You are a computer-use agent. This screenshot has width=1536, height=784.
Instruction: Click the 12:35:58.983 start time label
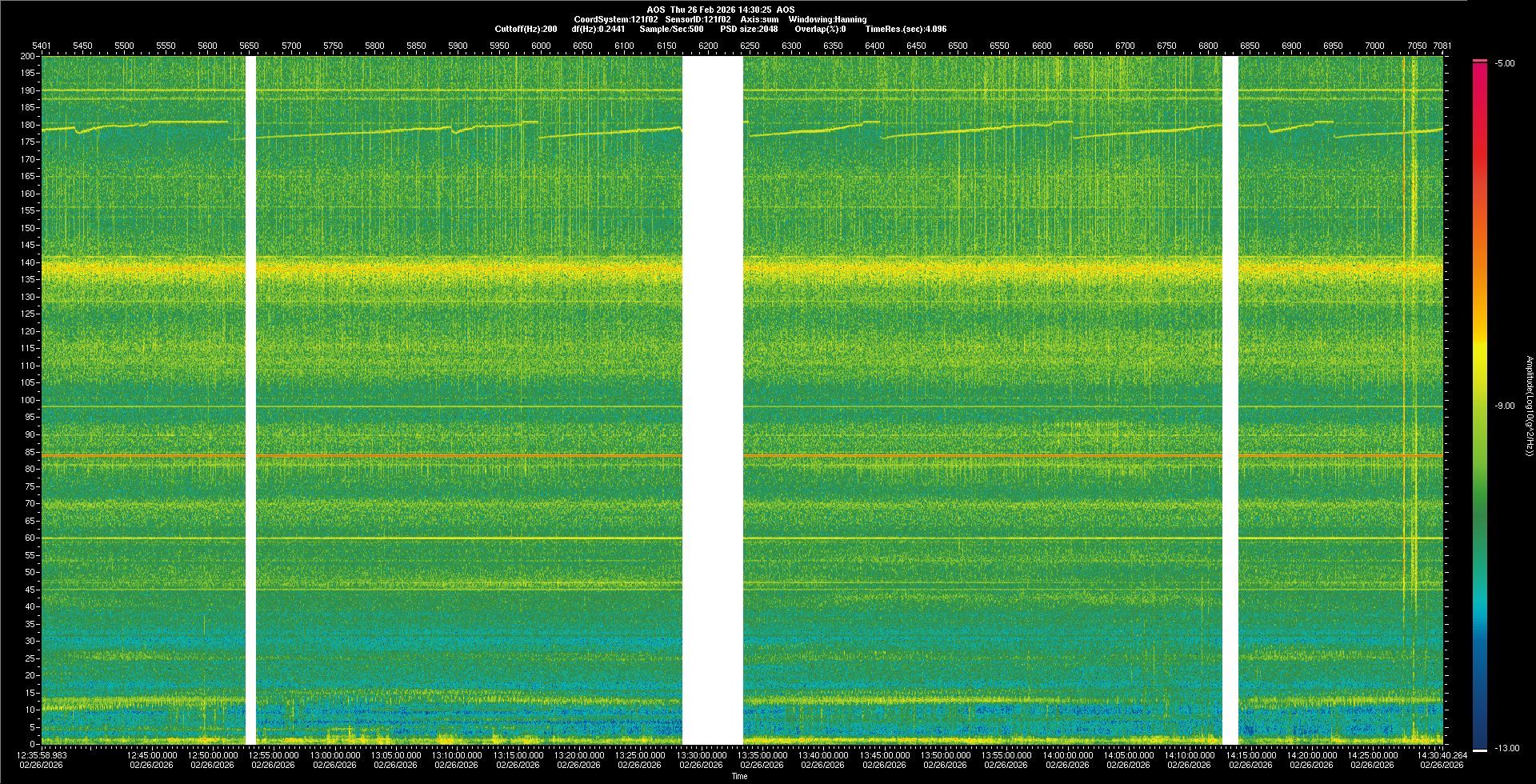coord(42,755)
